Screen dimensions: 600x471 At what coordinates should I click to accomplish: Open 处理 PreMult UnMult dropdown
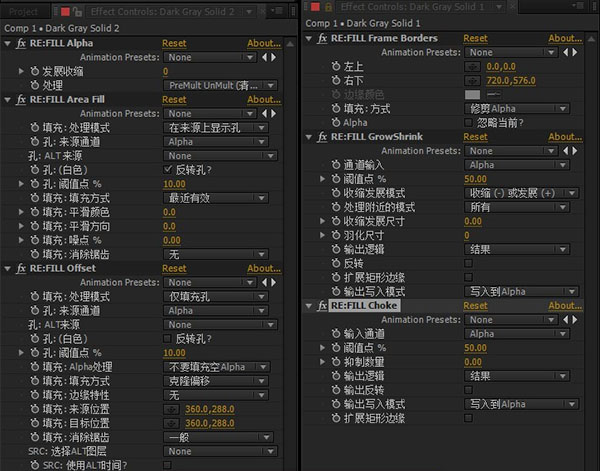point(220,85)
